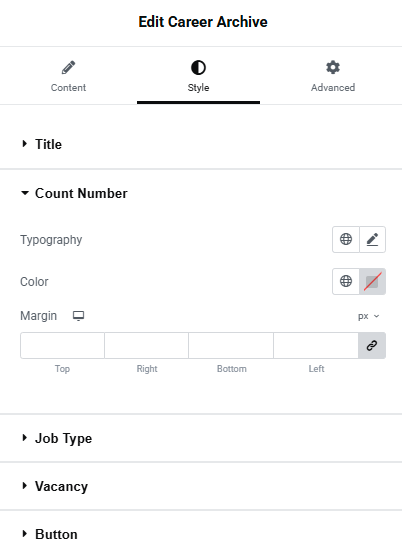This screenshot has height=558, width=402.
Task: Click the Margin Right input field
Action: coord(147,345)
